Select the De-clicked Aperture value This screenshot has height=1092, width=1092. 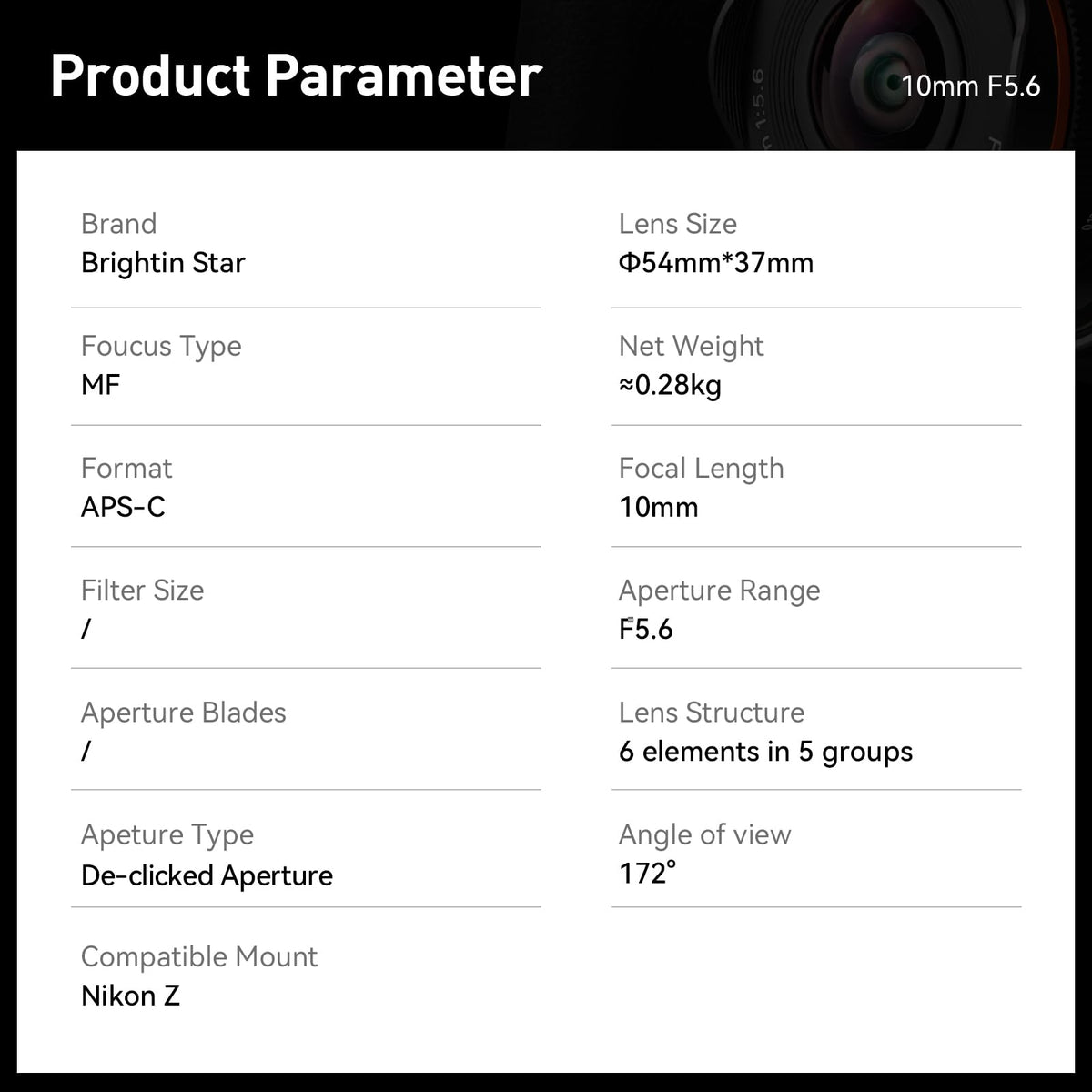[207, 875]
